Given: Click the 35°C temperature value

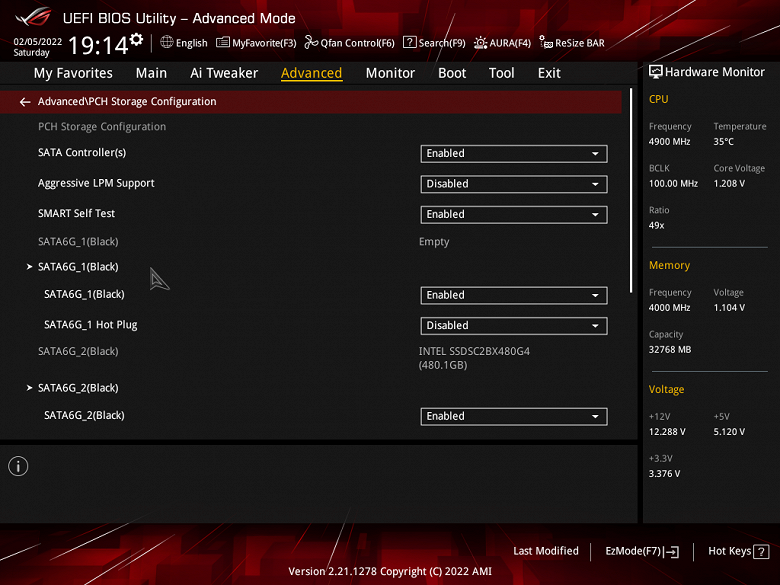Looking at the screenshot, I should (x=723, y=142).
